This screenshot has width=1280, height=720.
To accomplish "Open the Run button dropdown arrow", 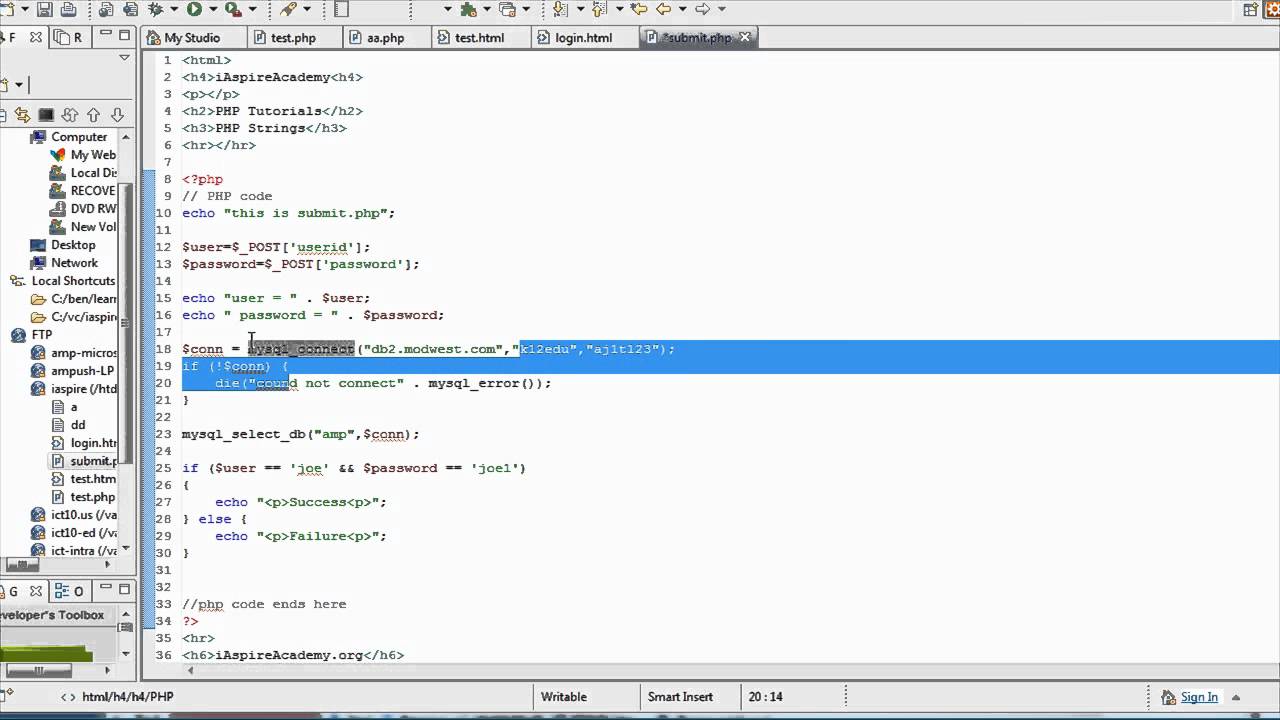I will point(213,9).
